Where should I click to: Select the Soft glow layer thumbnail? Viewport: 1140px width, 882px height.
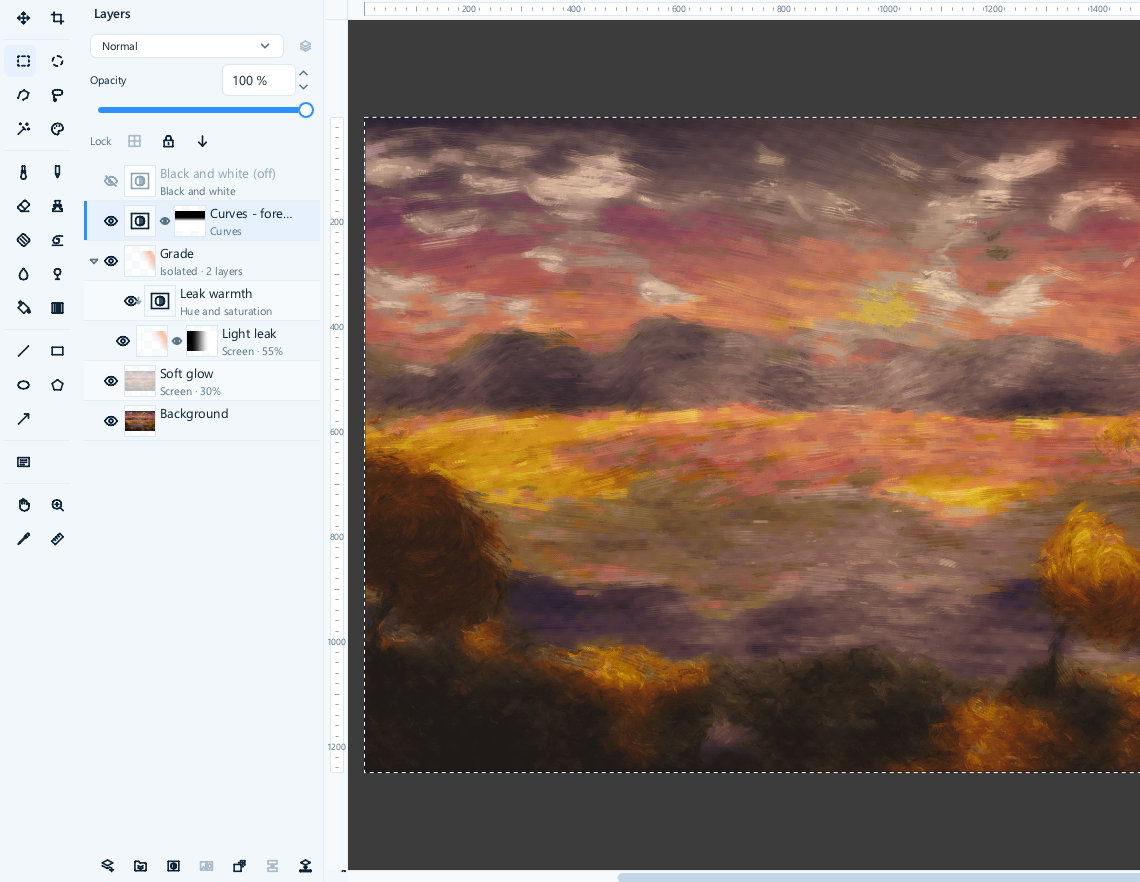(140, 381)
